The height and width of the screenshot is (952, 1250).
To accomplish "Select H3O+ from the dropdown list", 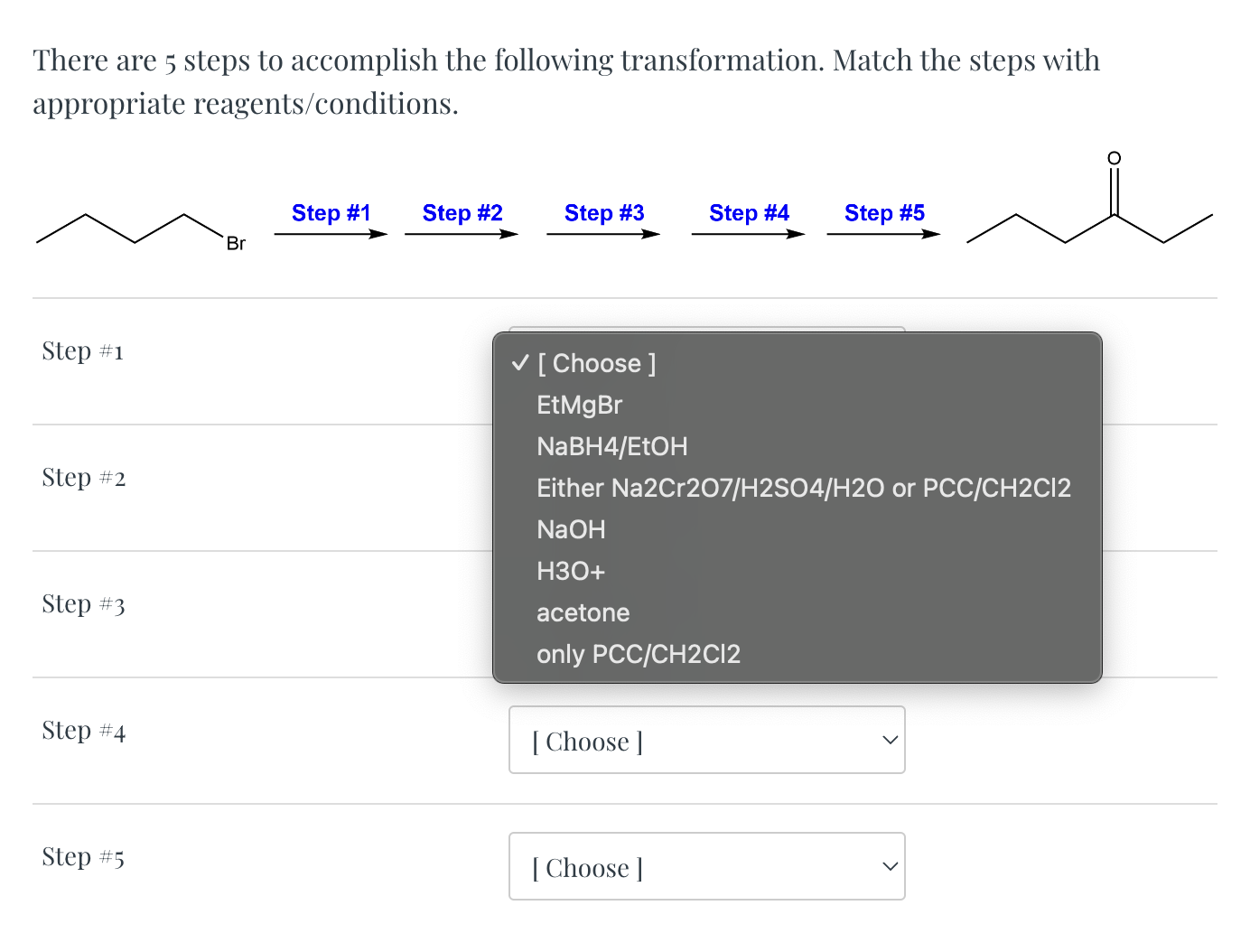I will pos(571,571).
